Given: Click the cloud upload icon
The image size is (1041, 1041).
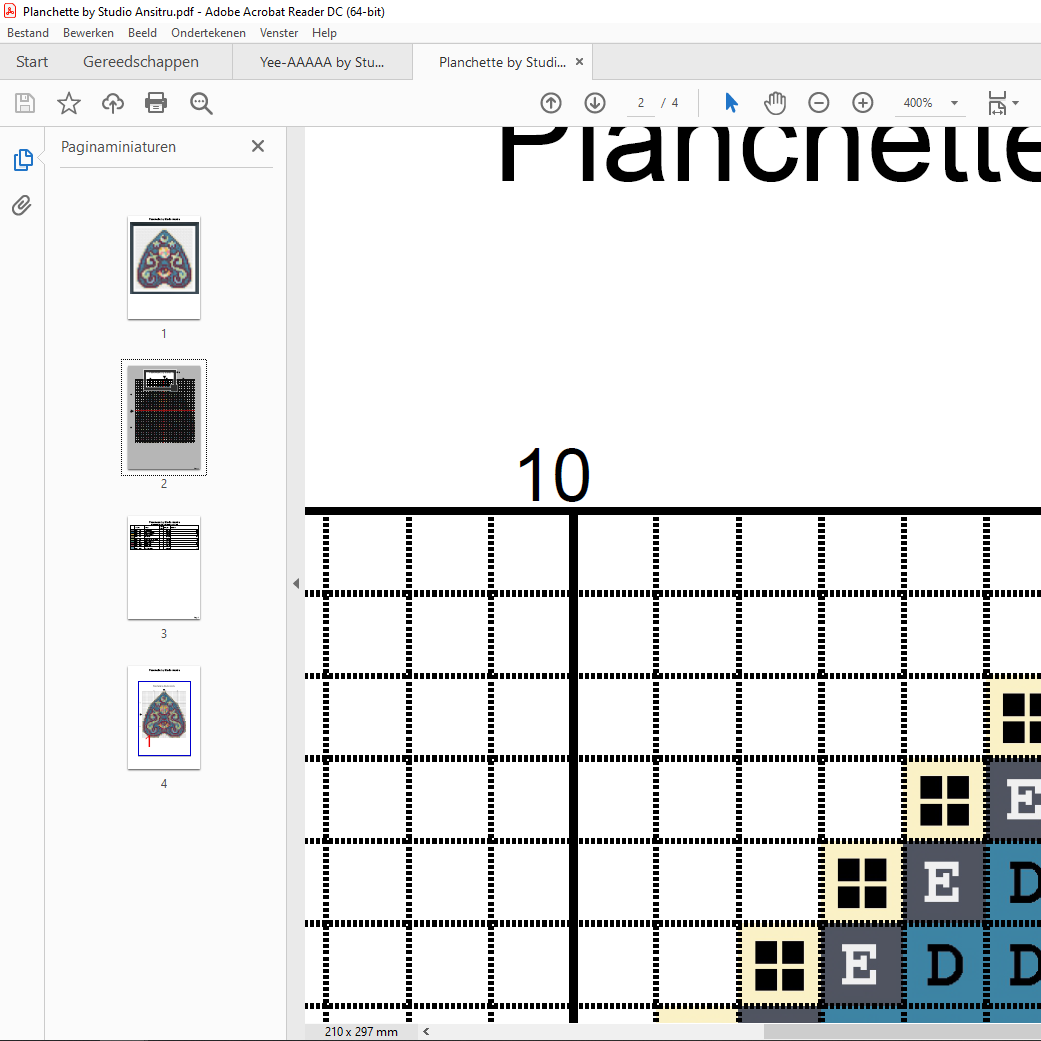Looking at the screenshot, I should click(x=113, y=103).
